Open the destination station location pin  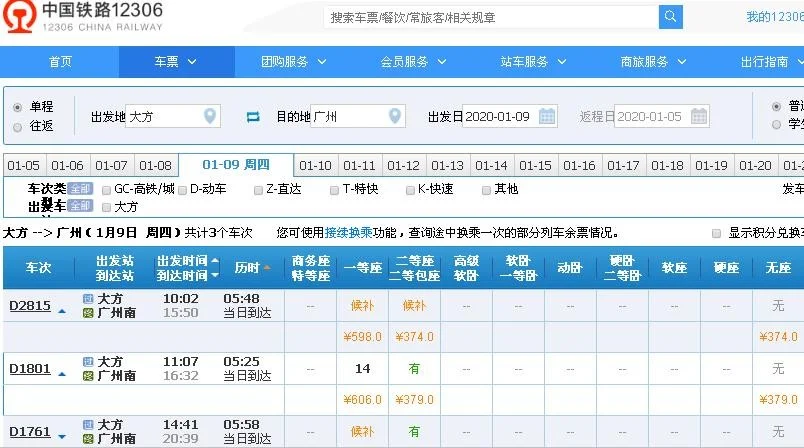(394, 116)
